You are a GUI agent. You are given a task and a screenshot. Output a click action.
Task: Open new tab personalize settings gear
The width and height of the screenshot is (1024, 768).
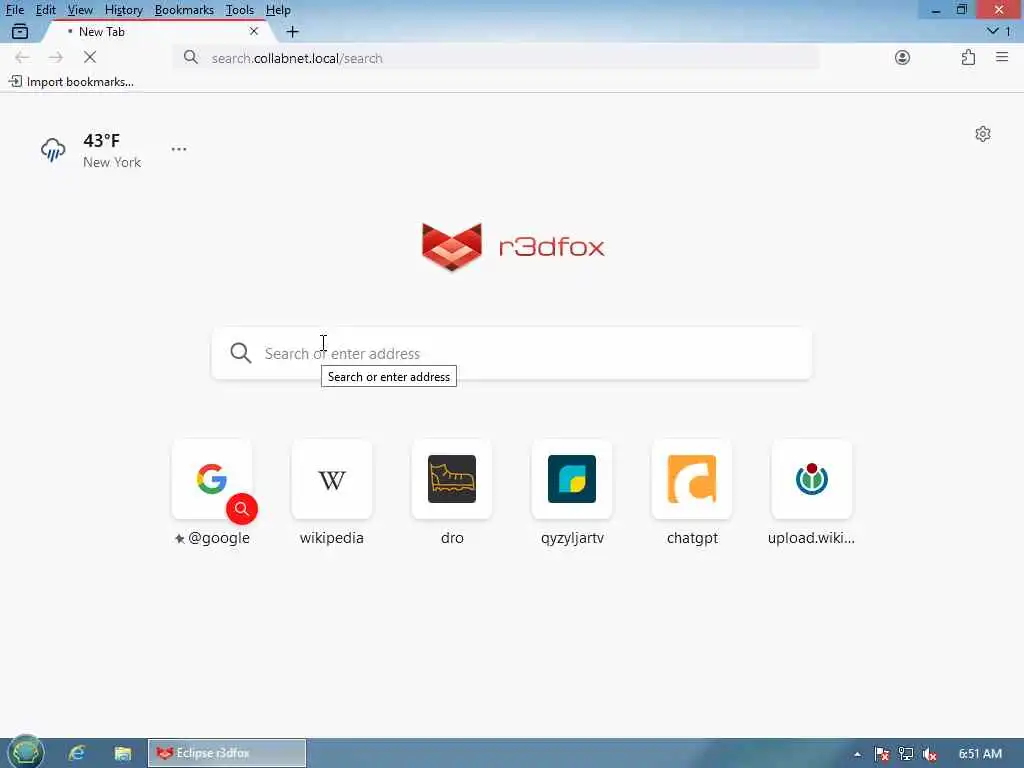click(983, 134)
